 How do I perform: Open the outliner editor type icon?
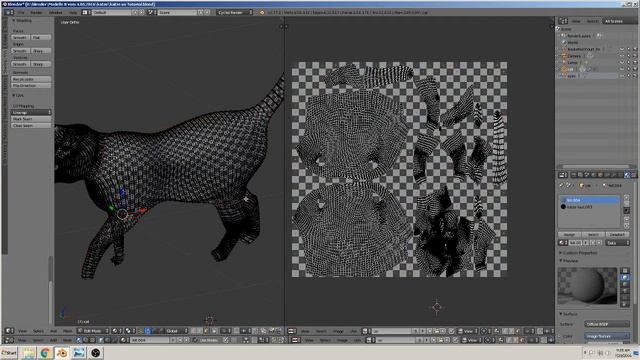pyautogui.click(x=563, y=21)
